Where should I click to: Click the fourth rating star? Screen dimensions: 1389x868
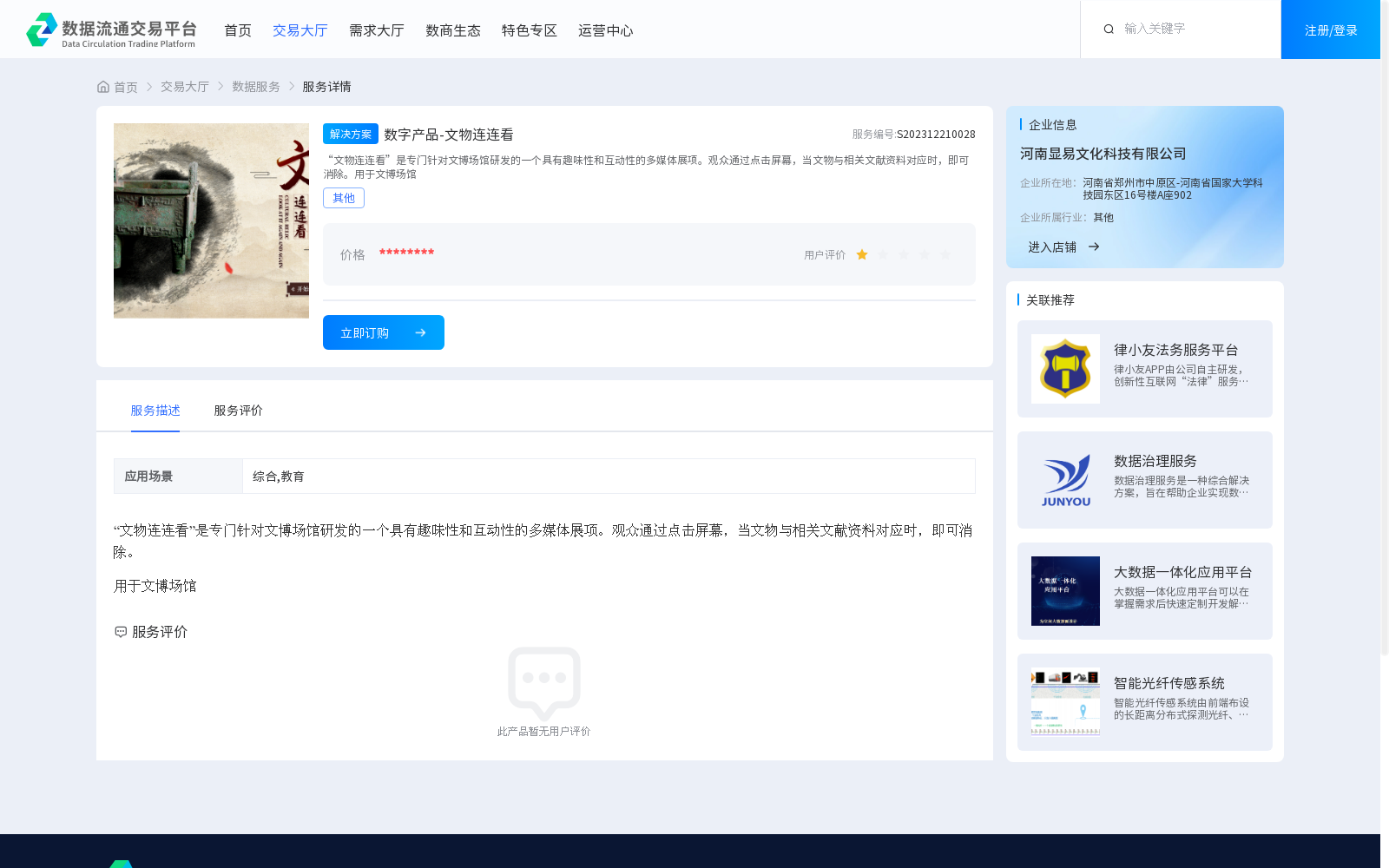pyautogui.click(x=925, y=254)
